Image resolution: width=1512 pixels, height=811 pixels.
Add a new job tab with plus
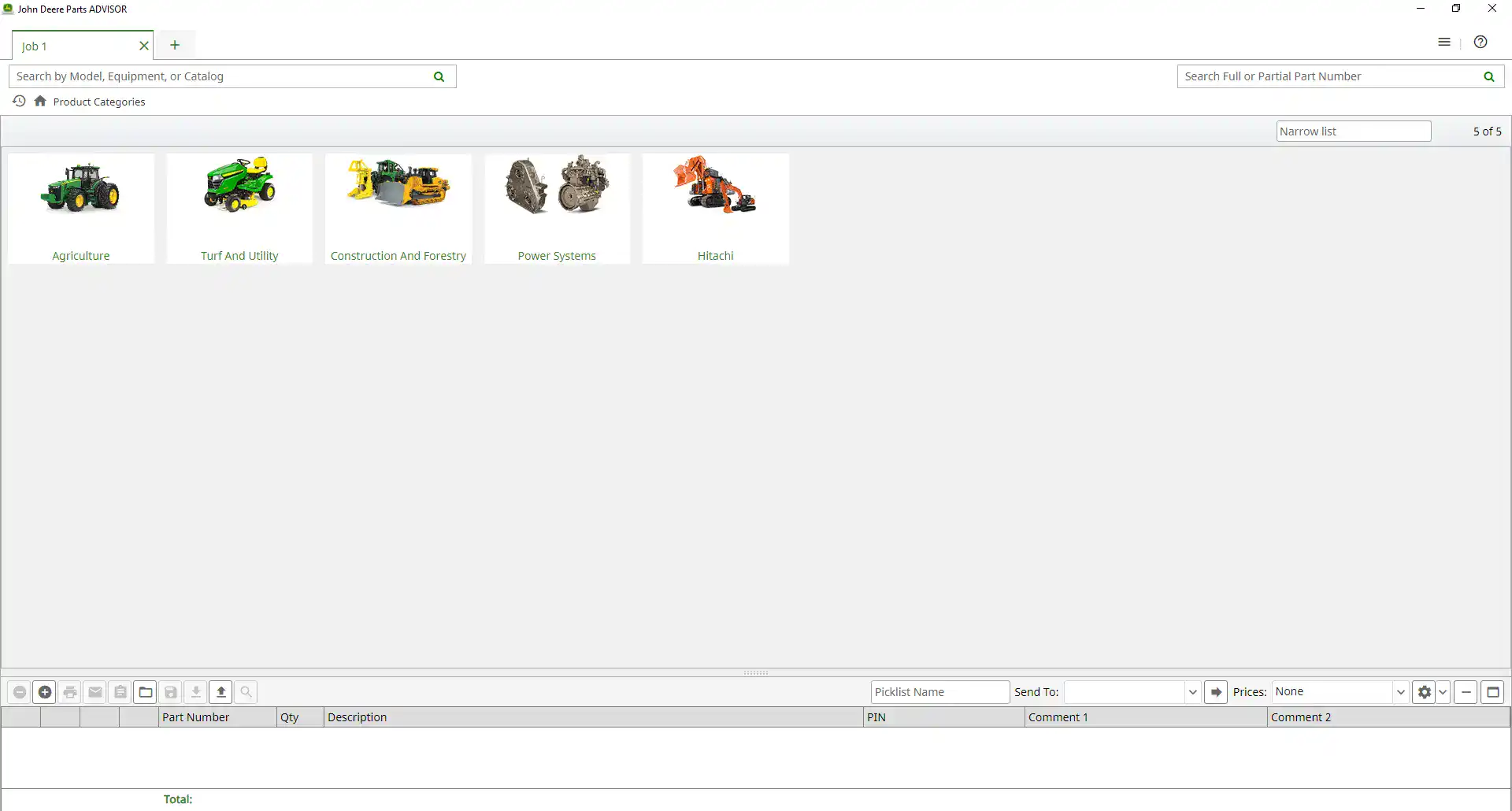click(175, 45)
